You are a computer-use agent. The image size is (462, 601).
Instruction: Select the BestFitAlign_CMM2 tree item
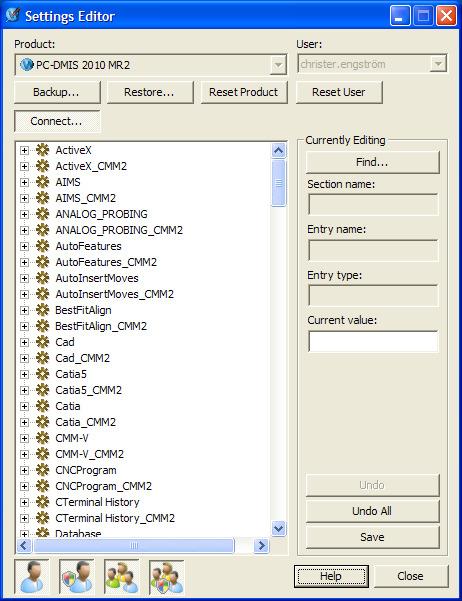pos(101,326)
